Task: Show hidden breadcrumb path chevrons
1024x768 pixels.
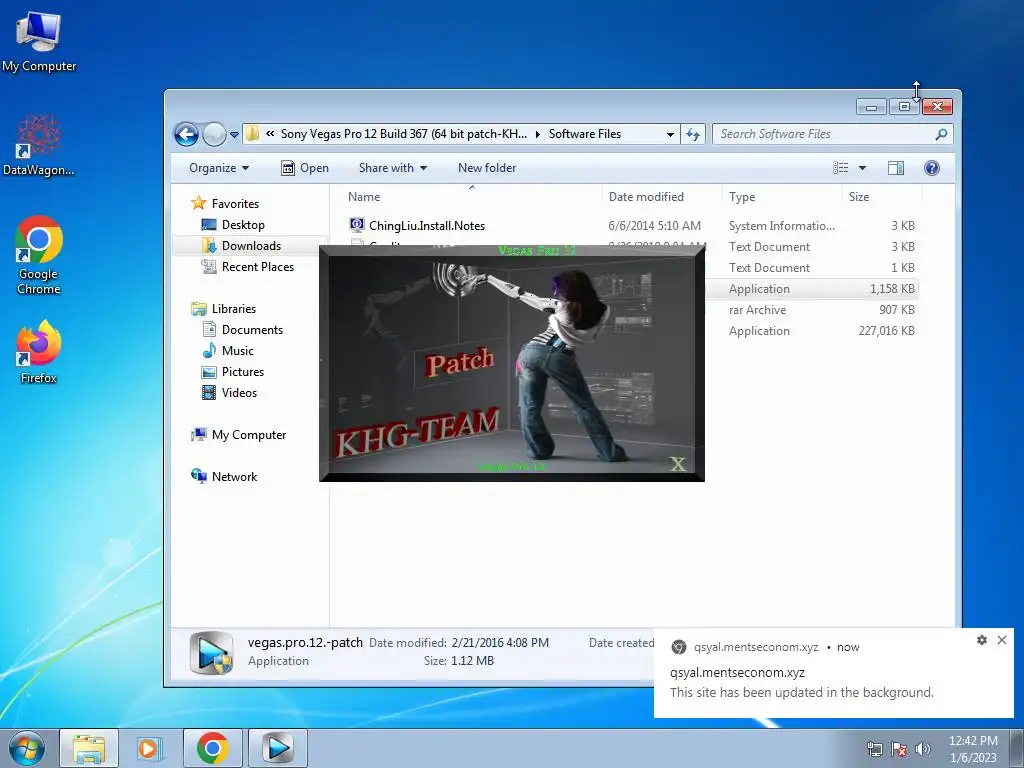Action: click(270, 134)
